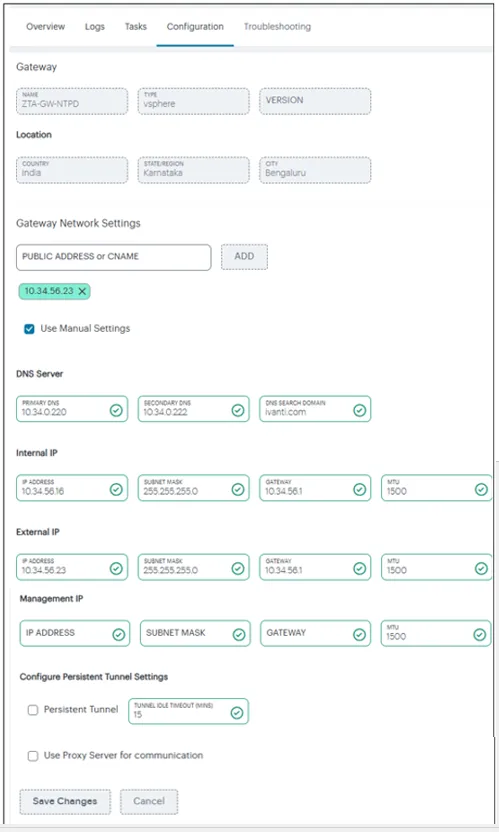Click the TYPE field showing vsphere
Viewport: 499px width, 832px height.
pyautogui.click(x=194, y=101)
